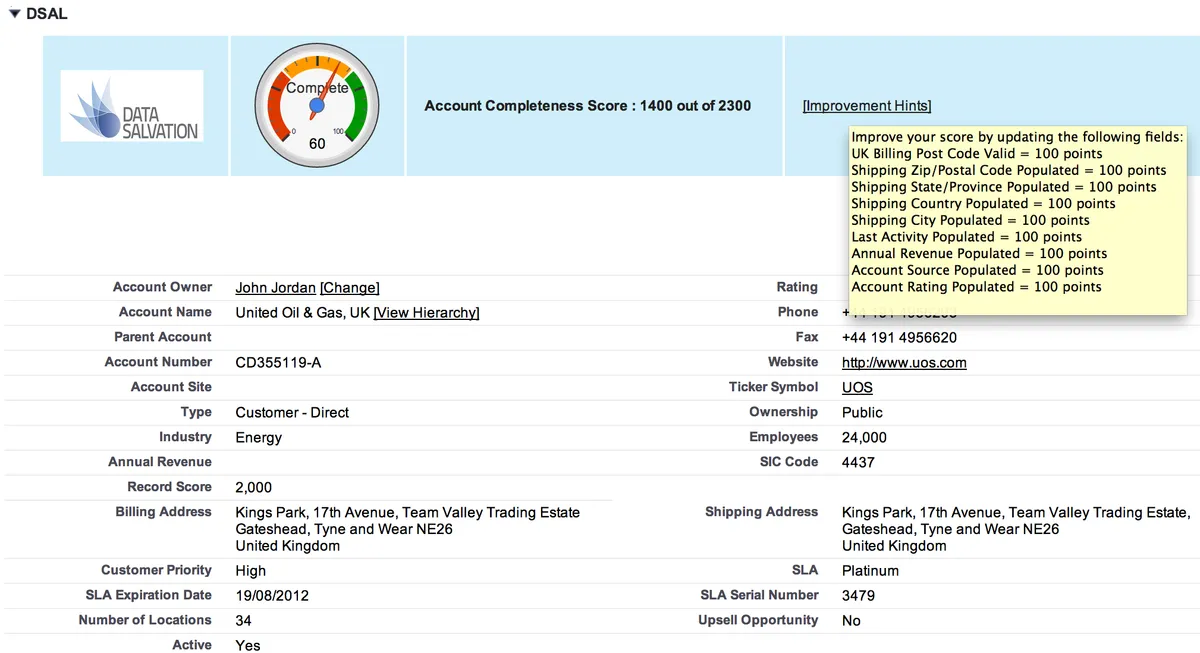Viewport: 1200px width, 653px height.
Task: Select account number CD355119-A
Action: tap(278, 363)
